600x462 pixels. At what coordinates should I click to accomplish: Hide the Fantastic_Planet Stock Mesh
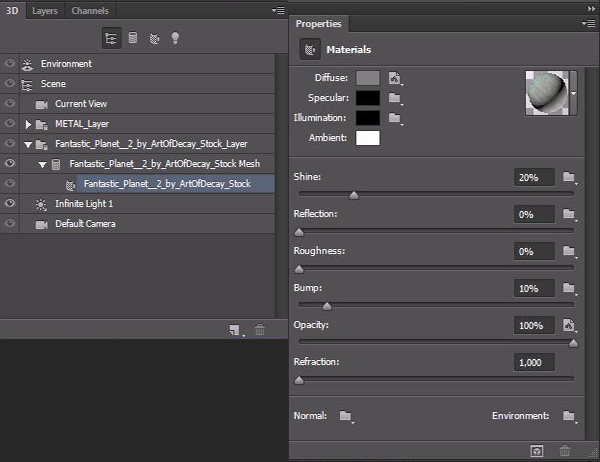11,164
